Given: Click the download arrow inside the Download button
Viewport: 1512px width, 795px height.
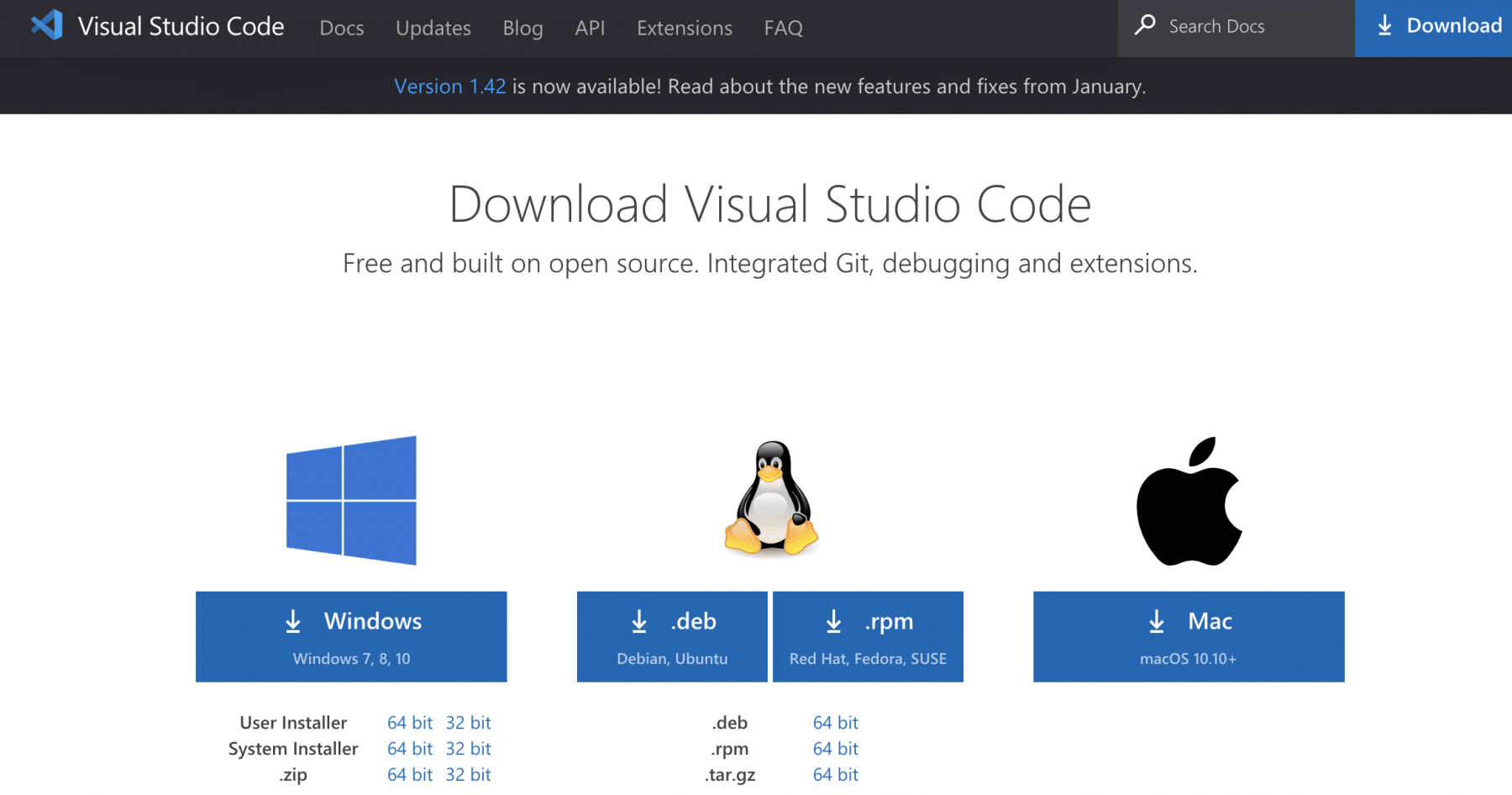Looking at the screenshot, I should click(x=1383, y=26).
